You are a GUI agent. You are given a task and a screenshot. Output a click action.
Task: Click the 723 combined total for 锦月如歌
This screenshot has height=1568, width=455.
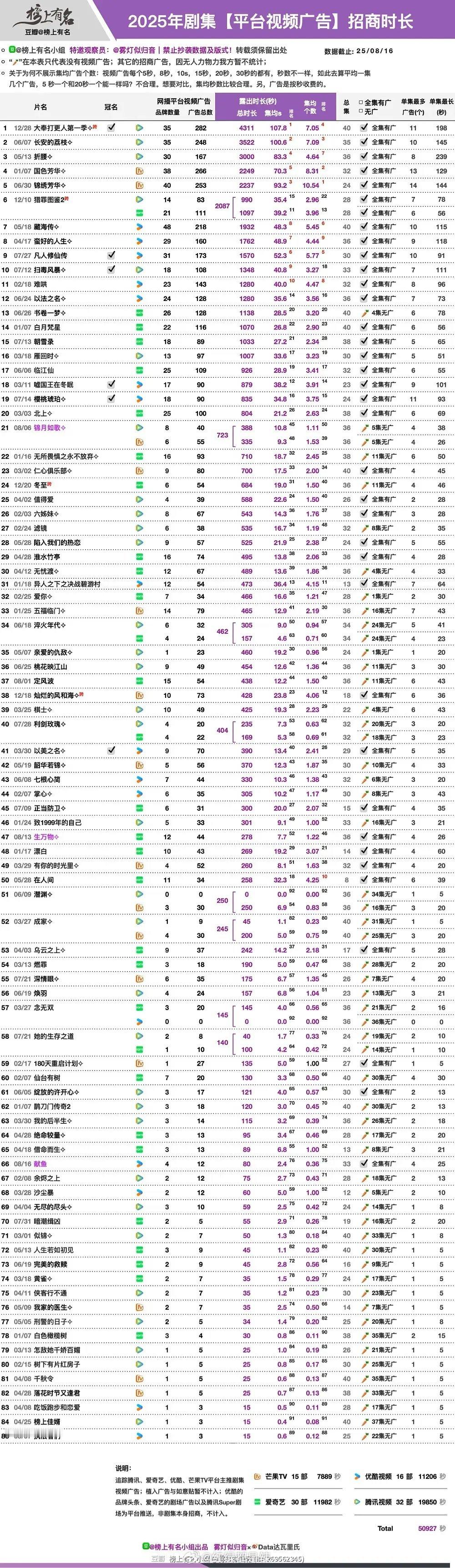[x=222, y=435]
